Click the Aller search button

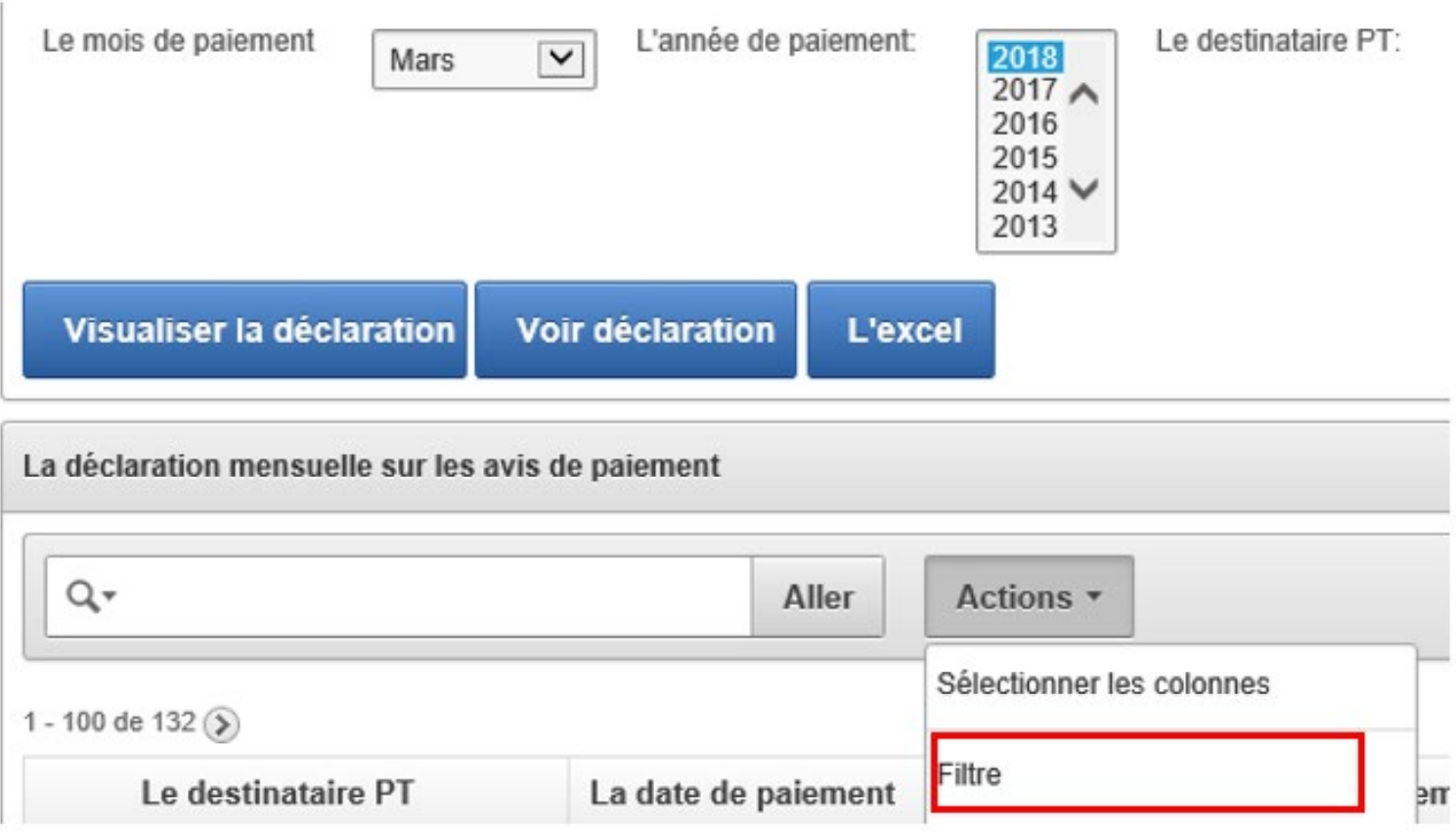[817, 596]
